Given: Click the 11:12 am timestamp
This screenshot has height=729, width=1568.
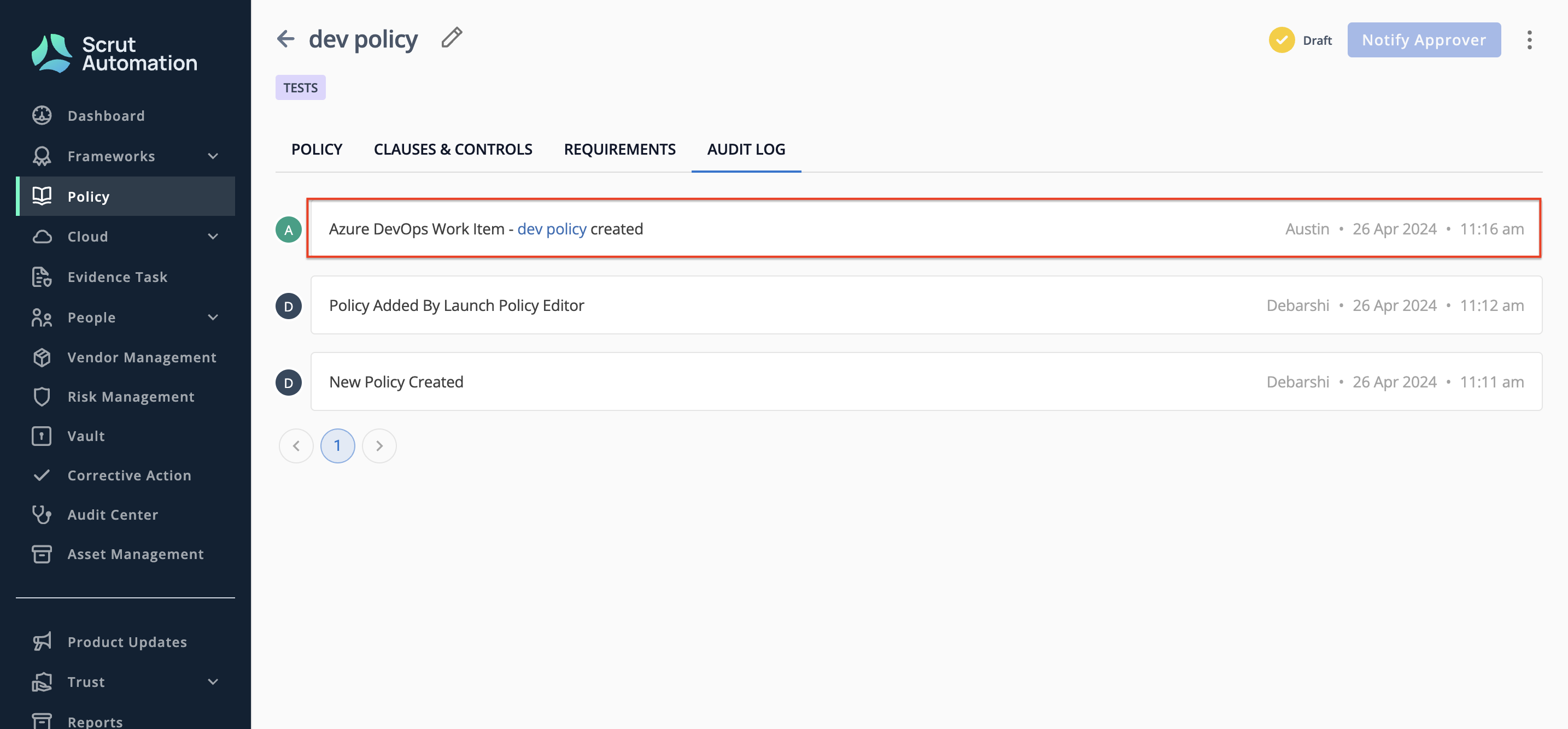Looking at the screenshot, I should (1491, 305).
